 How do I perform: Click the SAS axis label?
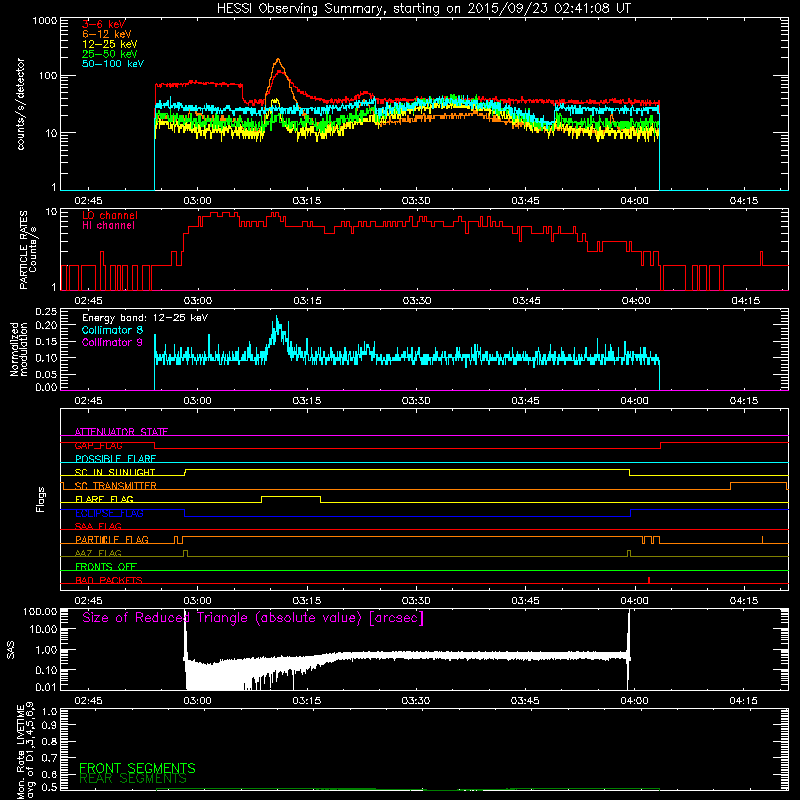(11, 650)
